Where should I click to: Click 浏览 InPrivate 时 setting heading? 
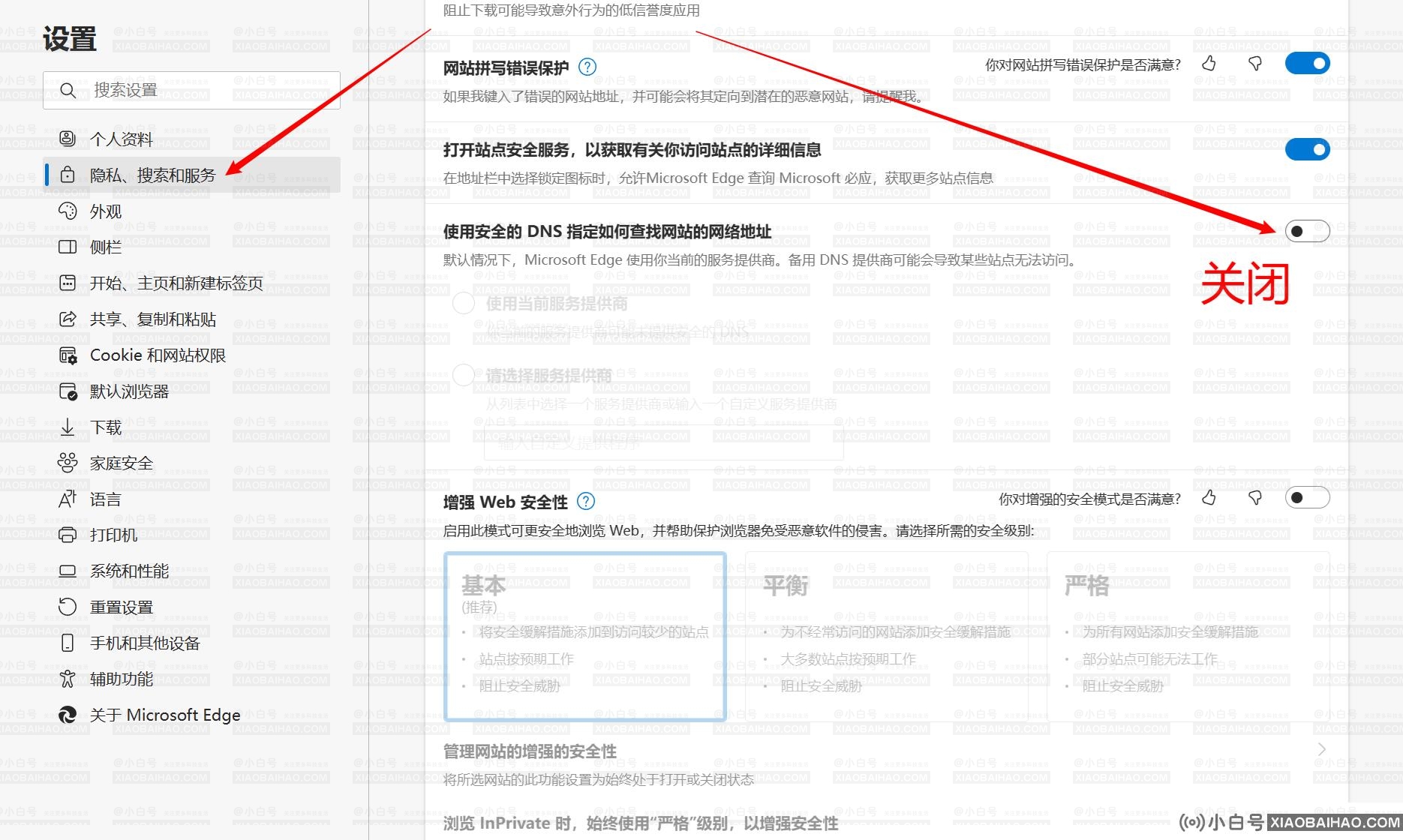coord(641,823)
